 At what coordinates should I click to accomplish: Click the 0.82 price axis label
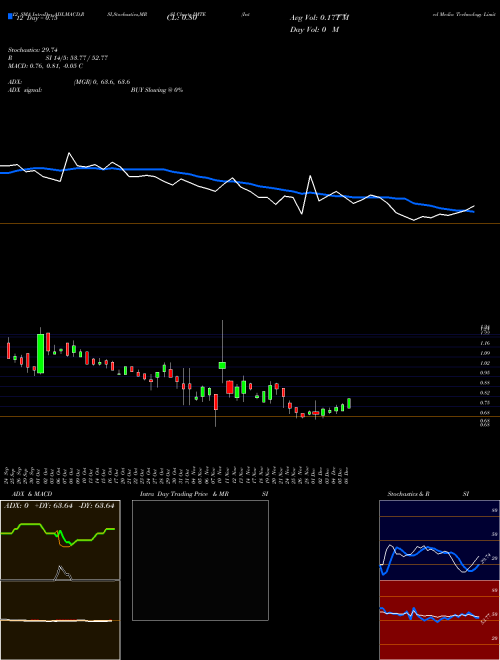coord(485,393)
